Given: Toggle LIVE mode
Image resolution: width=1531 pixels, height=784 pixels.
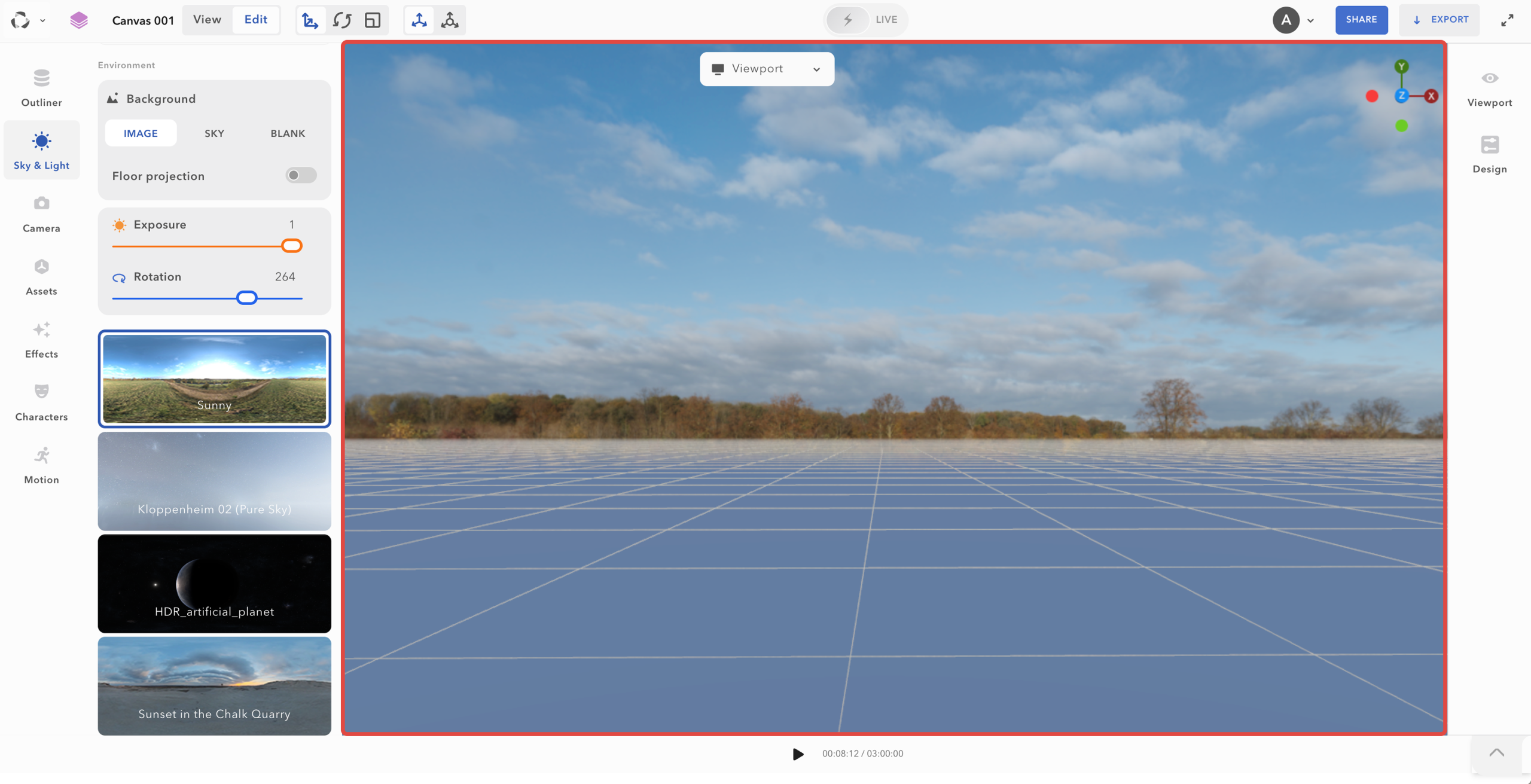Looking at the screenshot, I should click(865, 20).
